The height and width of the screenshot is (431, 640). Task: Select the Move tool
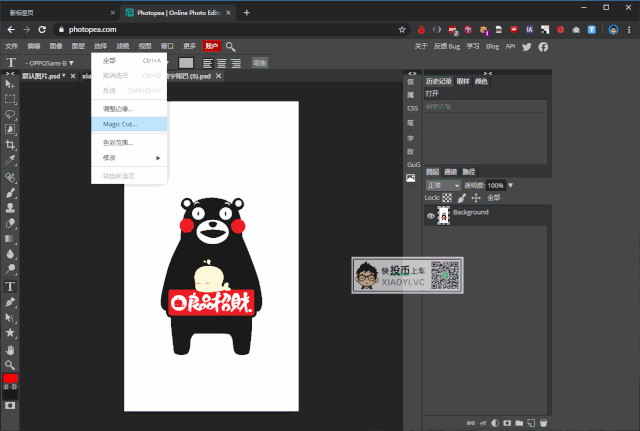[10, 84]
